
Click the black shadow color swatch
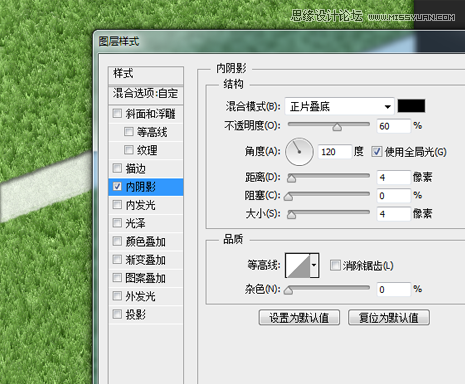point(411,106)
